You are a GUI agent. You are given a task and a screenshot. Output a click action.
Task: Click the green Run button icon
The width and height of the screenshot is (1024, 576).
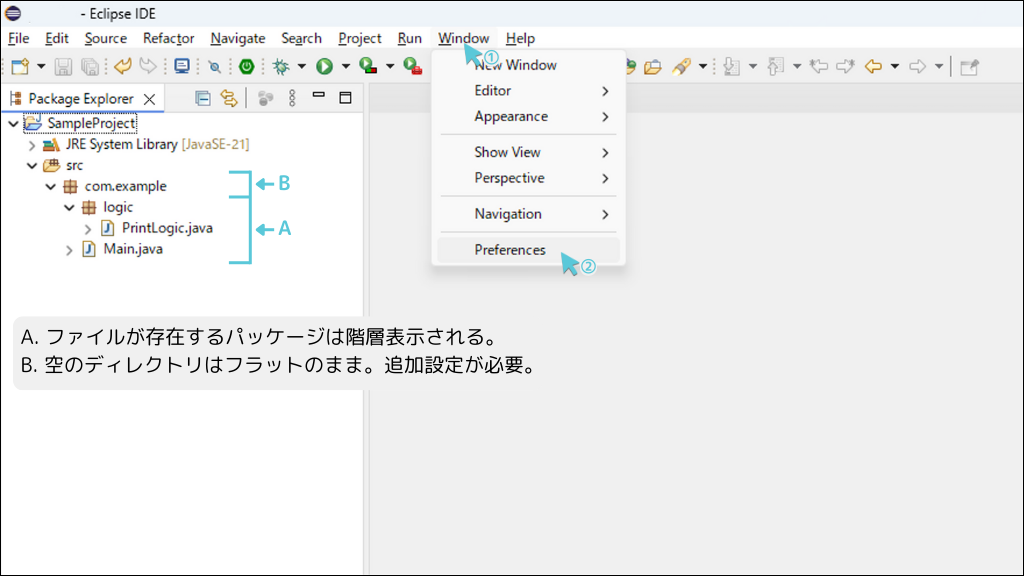325,66
